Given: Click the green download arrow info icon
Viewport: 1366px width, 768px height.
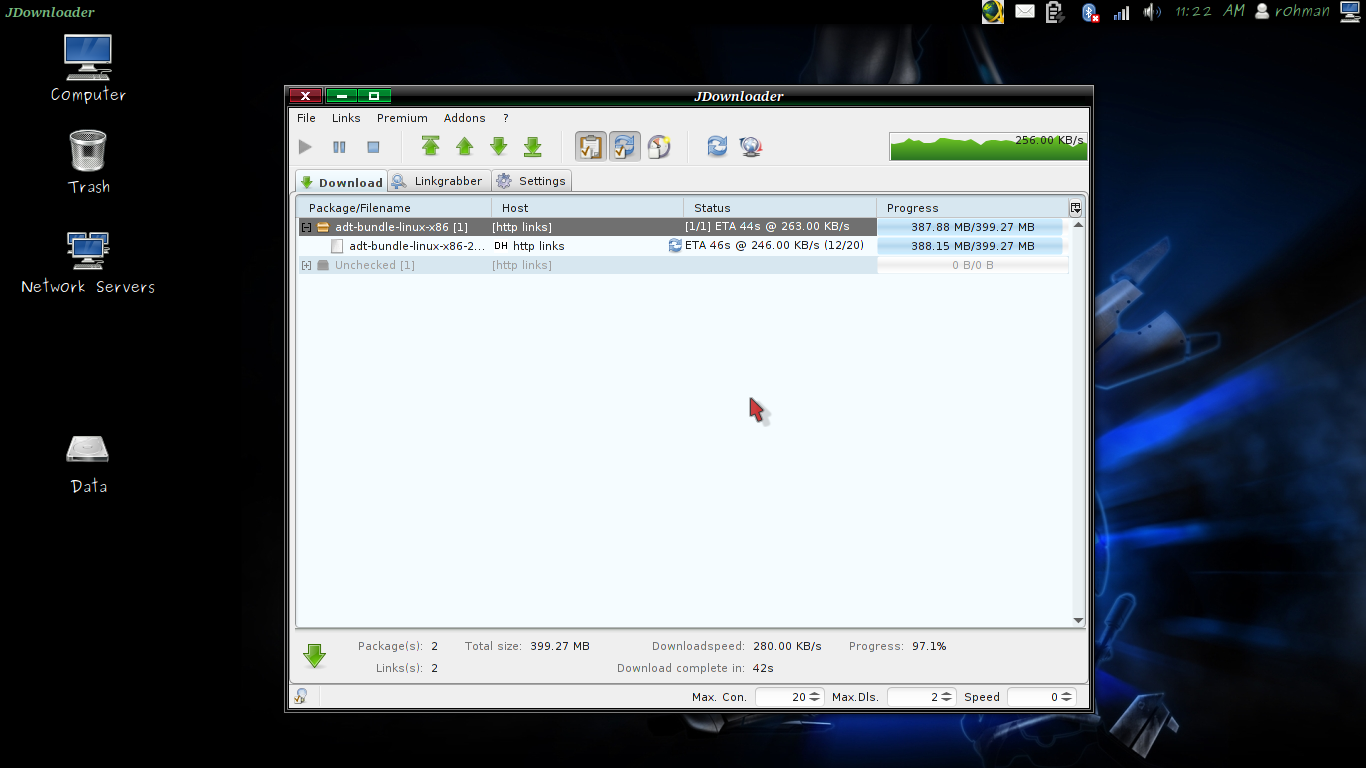Looking at the screenshot, I should [x=315, y=656].
